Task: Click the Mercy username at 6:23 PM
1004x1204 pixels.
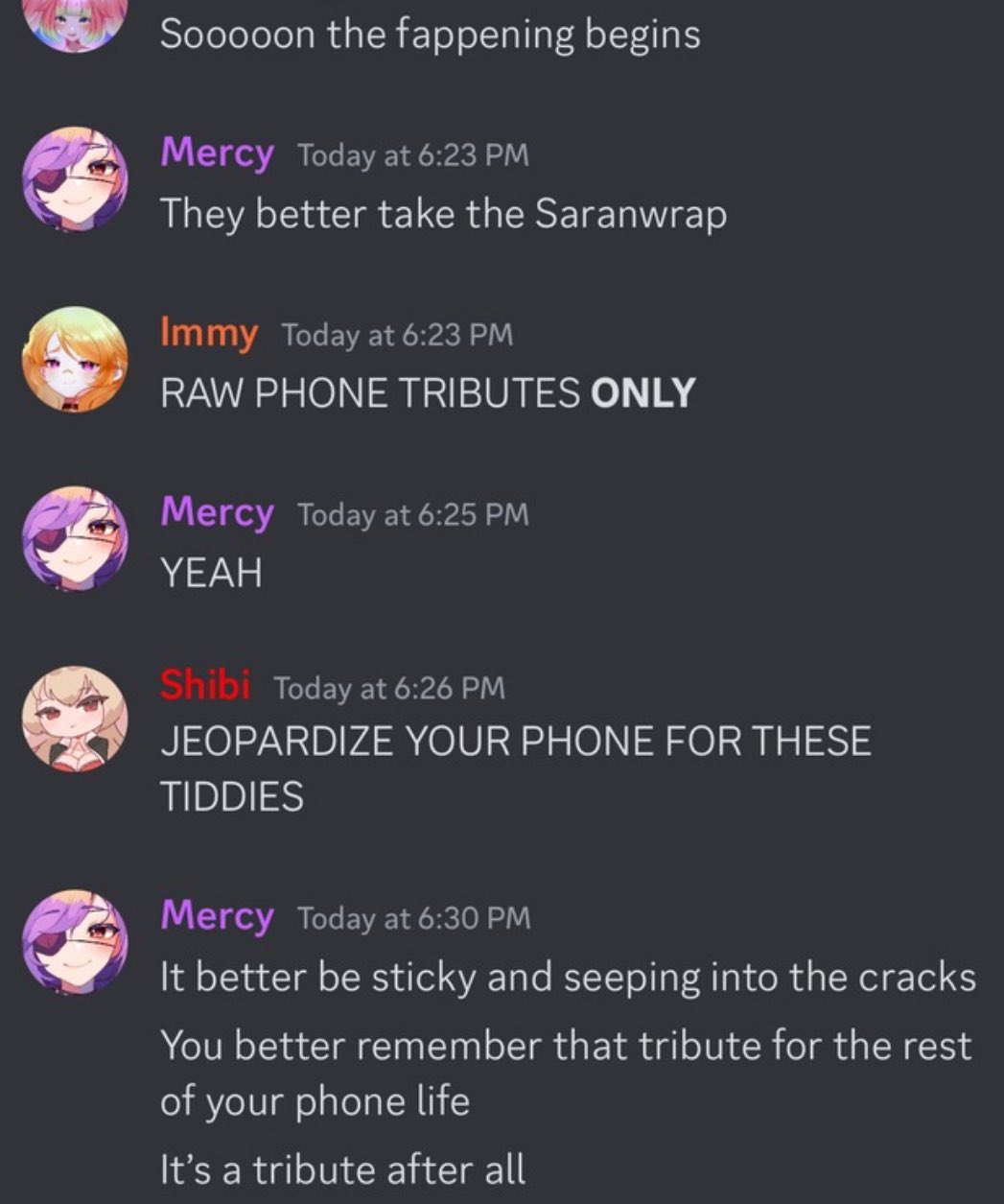Action: click(x=217, y=153)
